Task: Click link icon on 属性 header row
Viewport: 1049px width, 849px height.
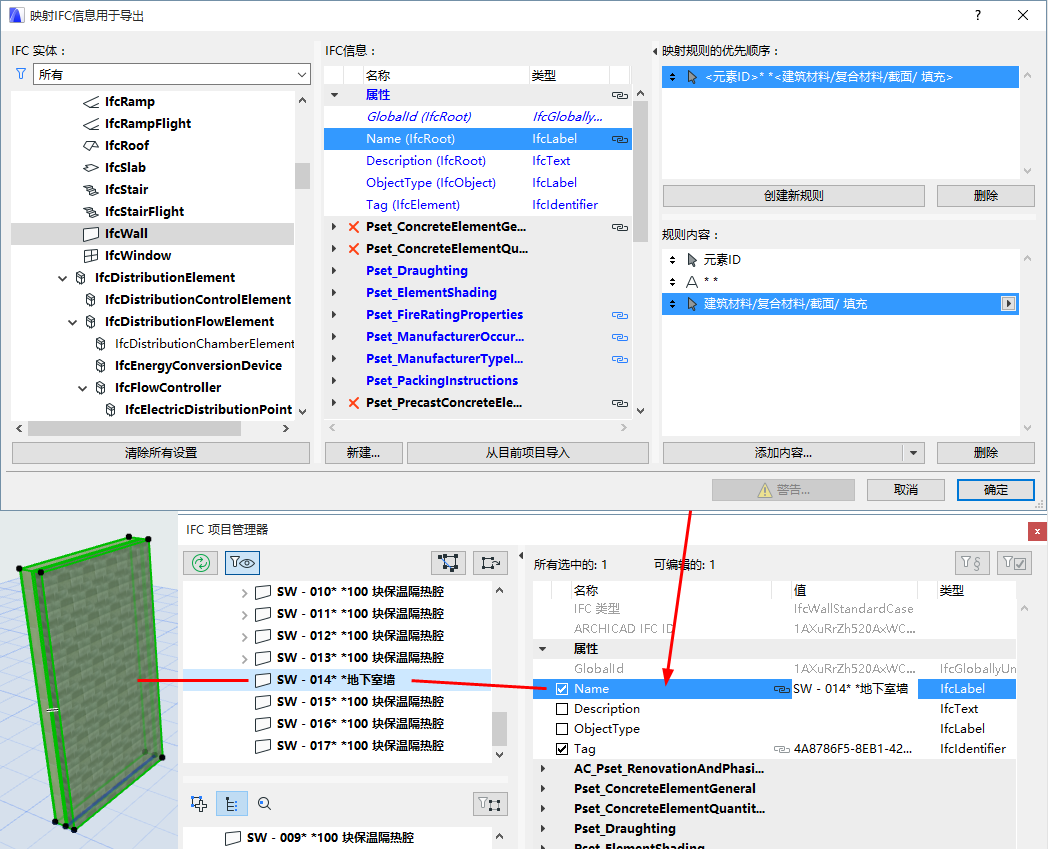Action: pyautogui.click(x=620, y=95)
